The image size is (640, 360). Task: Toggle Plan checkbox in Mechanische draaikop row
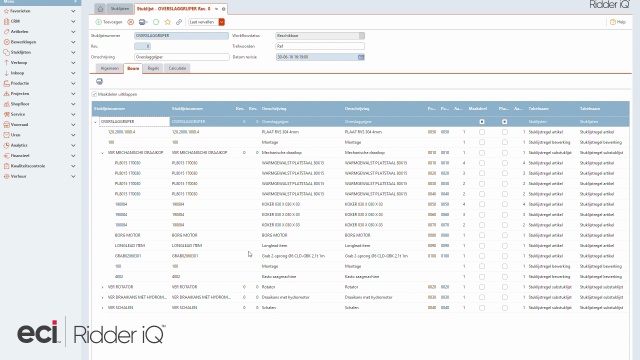(x=505, y=153)
